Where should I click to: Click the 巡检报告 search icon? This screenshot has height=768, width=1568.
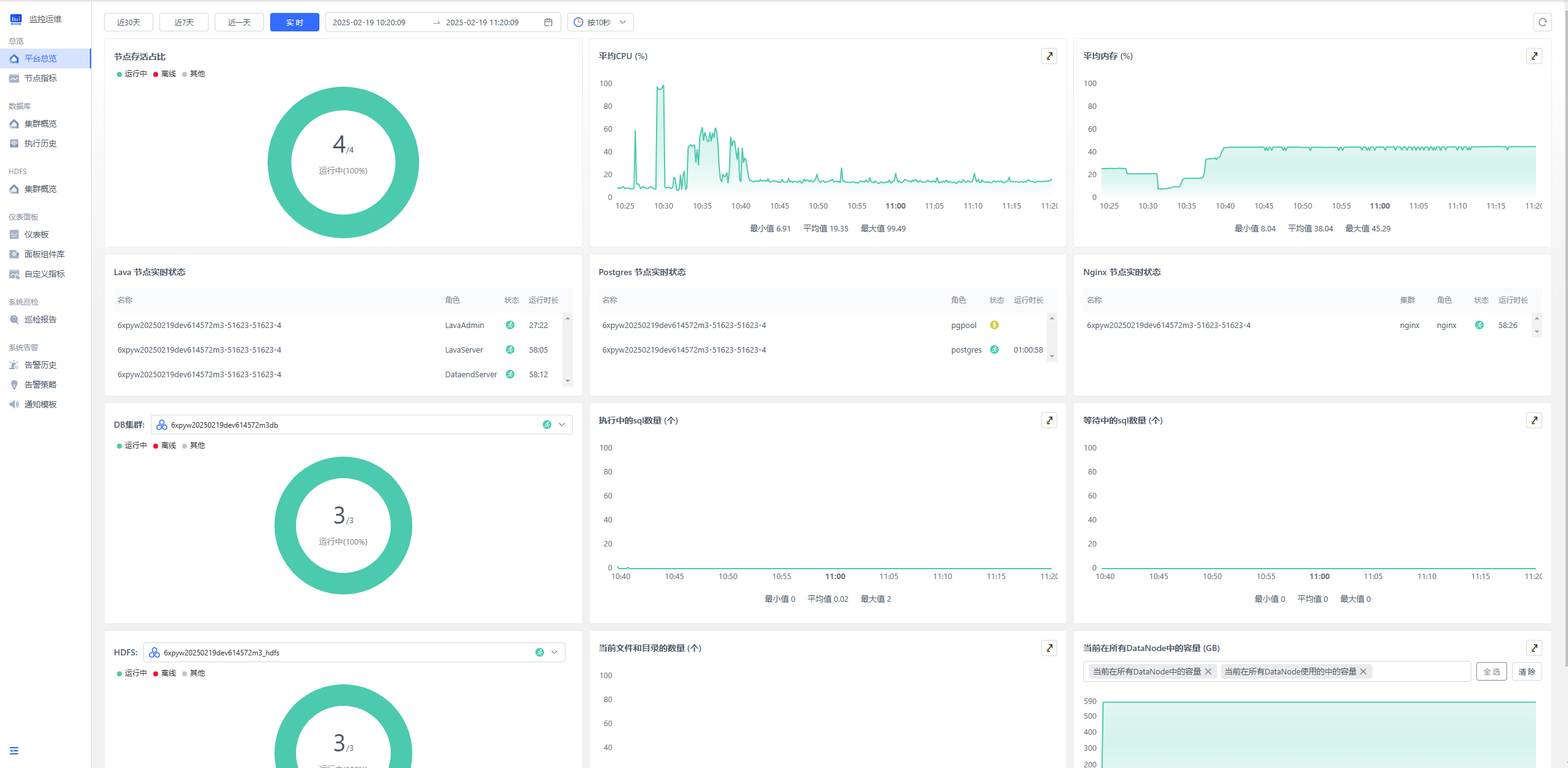click(x=14, y=319)
